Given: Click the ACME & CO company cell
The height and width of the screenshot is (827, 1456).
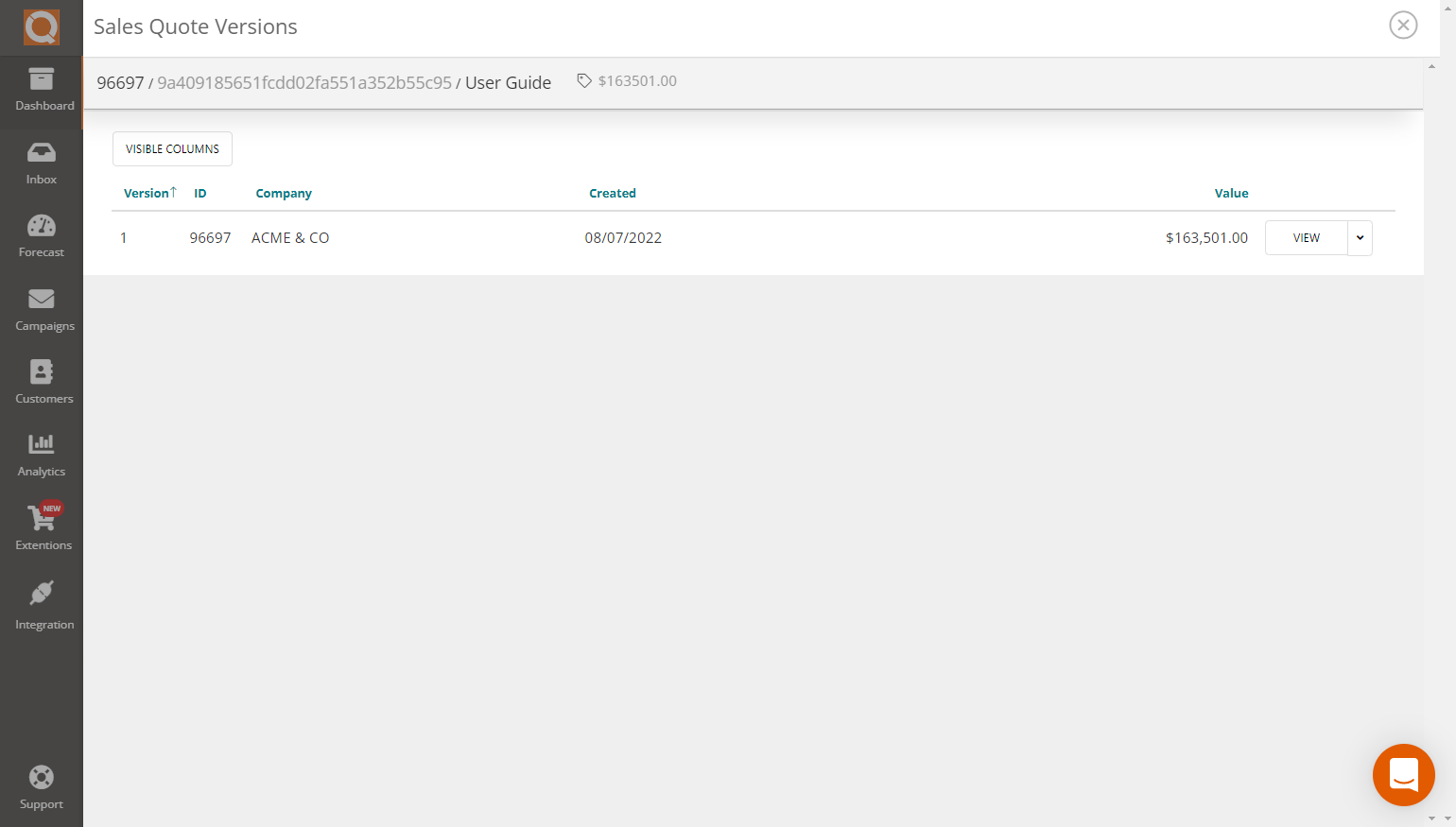Looking at the screenshot, I should [290, 238].
